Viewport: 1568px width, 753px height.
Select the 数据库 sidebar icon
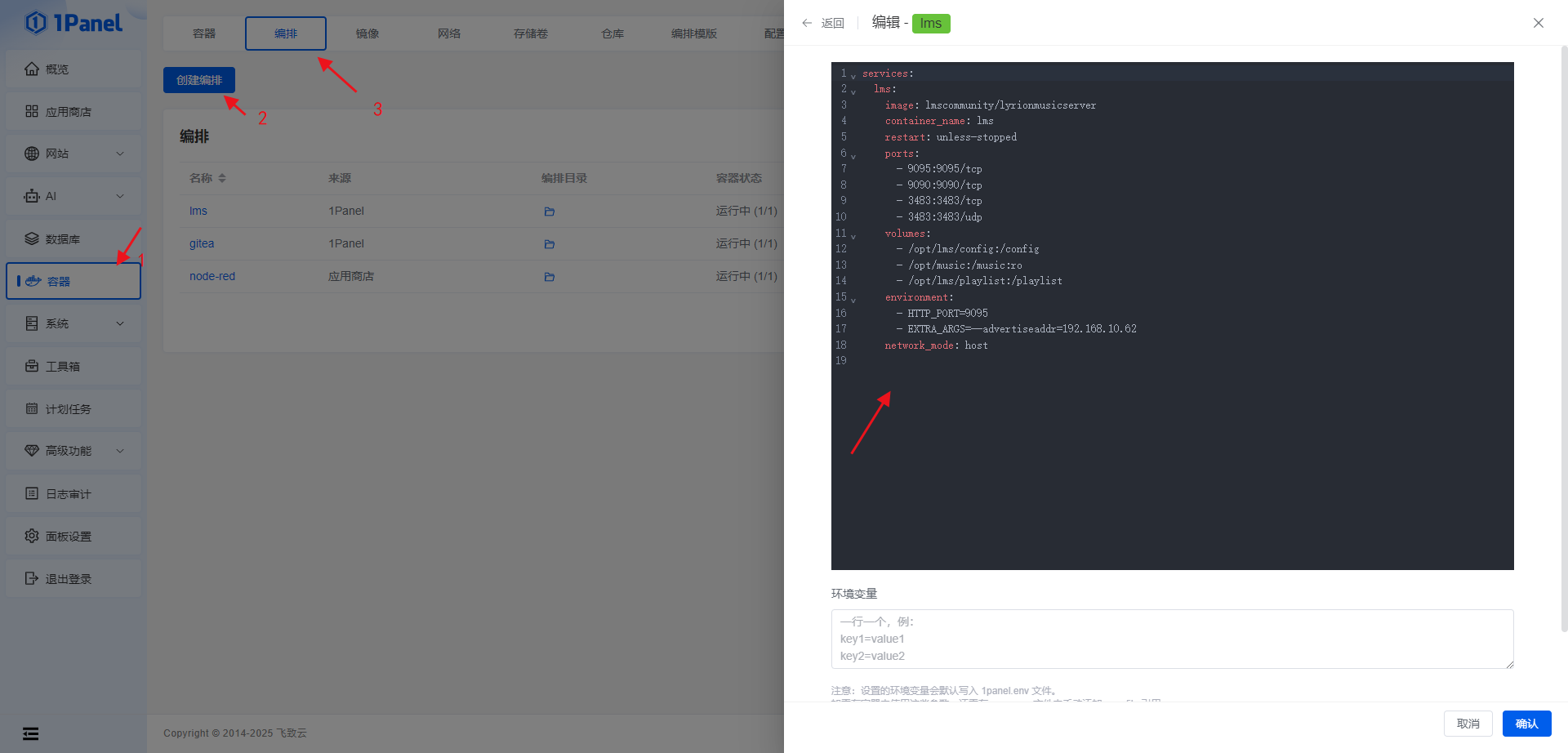coord(73,238)
